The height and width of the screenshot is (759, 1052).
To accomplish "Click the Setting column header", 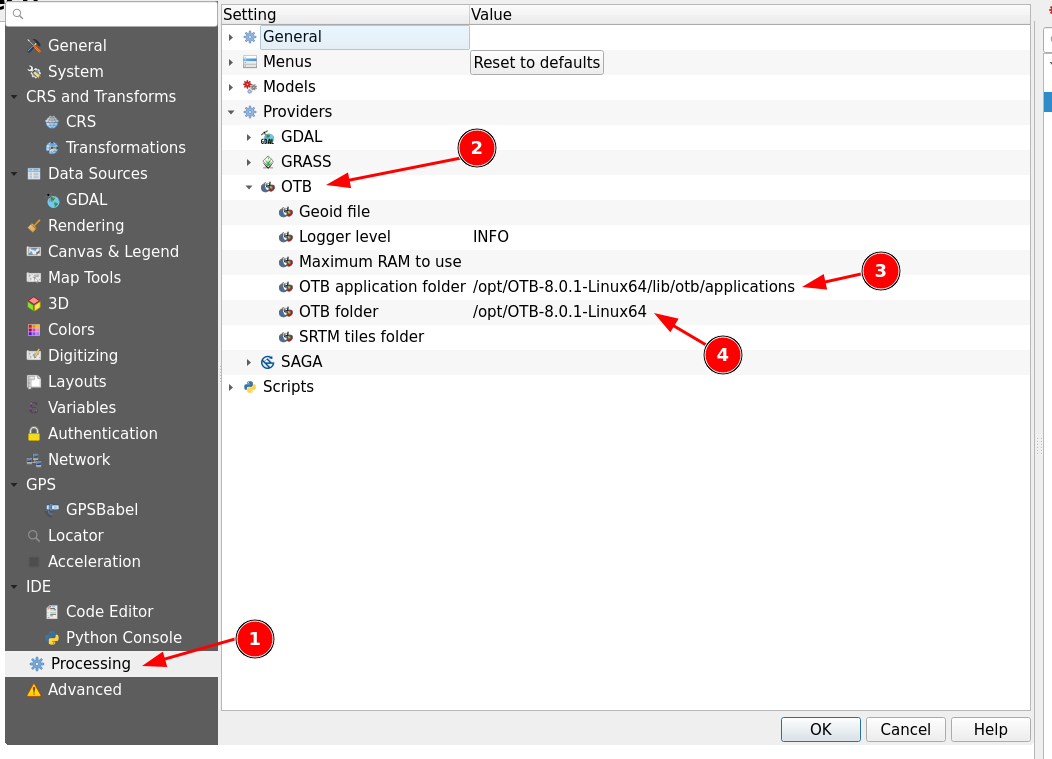I will tap(345, 14).
